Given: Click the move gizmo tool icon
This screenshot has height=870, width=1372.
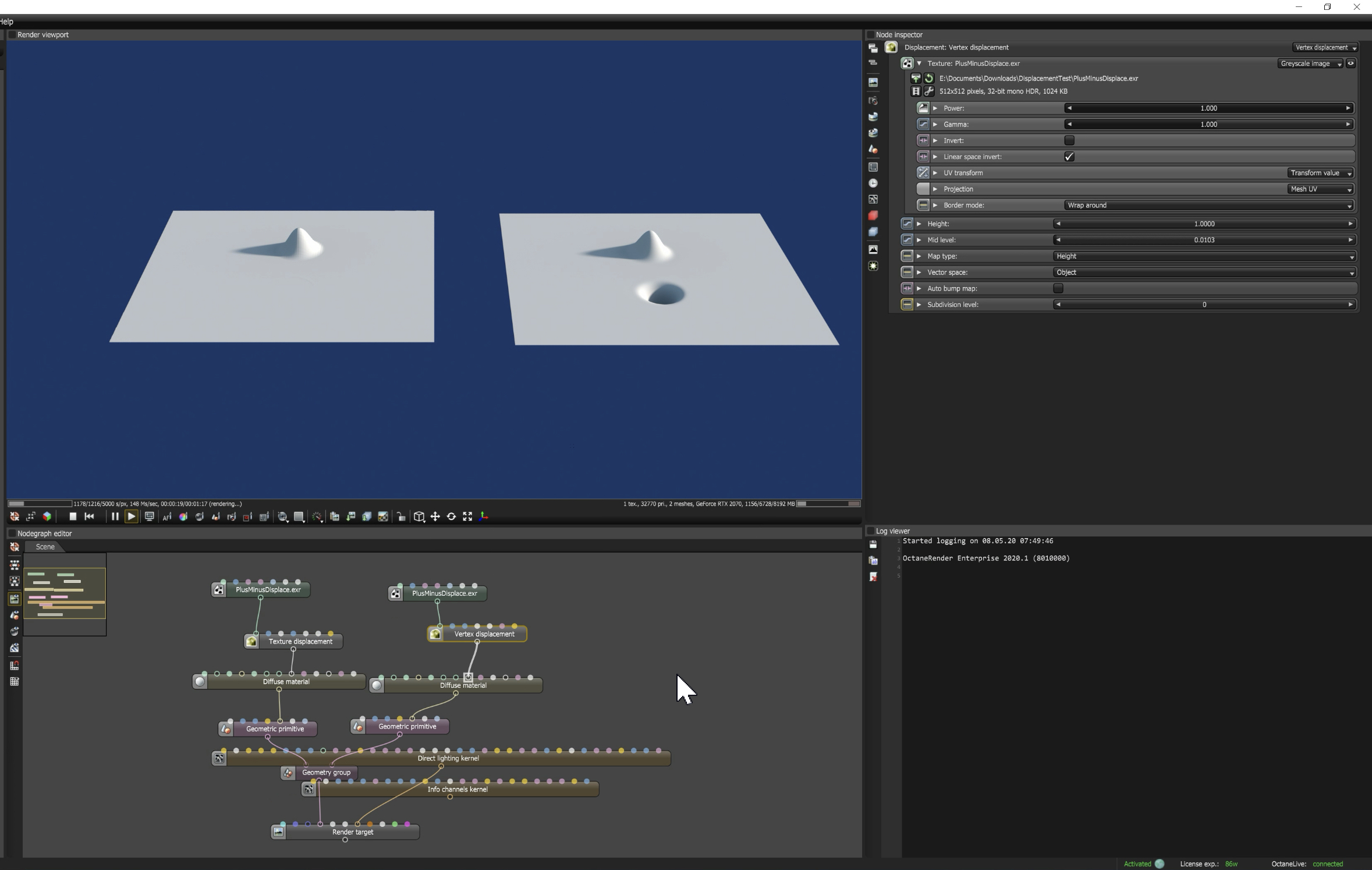Looking at the screenshot, I should point(435,517).
